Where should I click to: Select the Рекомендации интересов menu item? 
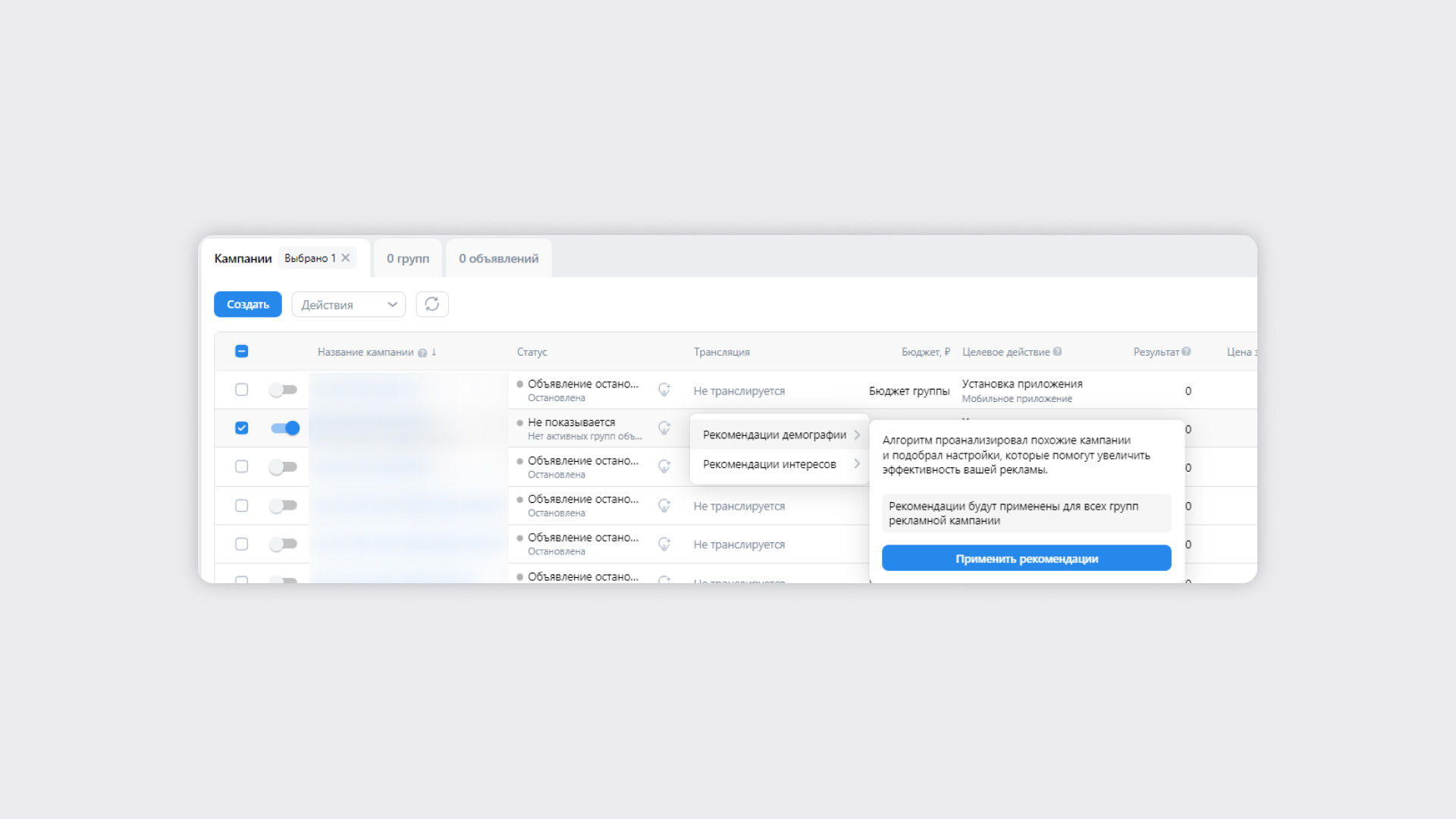pos(780,464)
